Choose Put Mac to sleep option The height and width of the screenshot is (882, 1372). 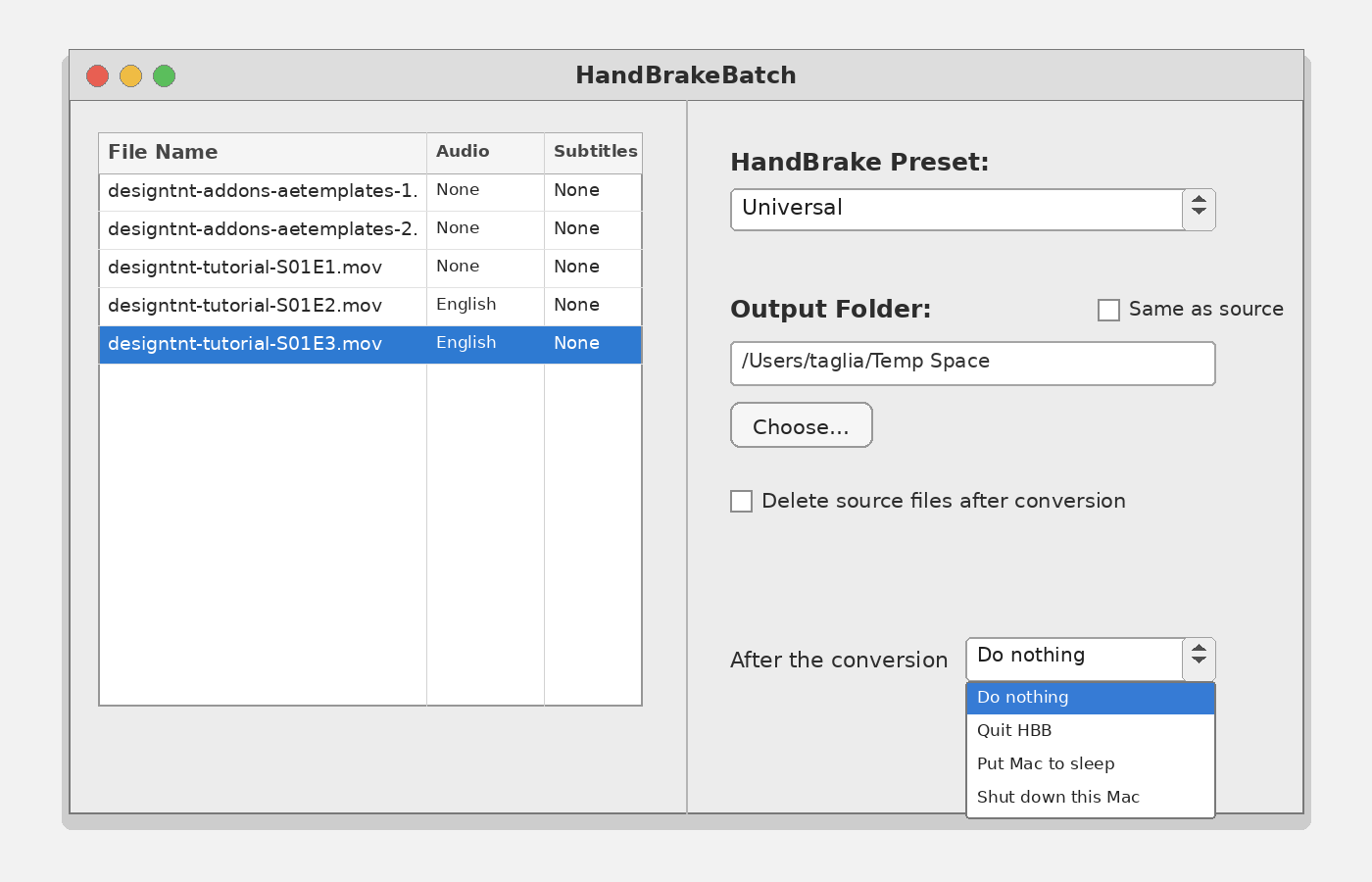coord(1091,764)
